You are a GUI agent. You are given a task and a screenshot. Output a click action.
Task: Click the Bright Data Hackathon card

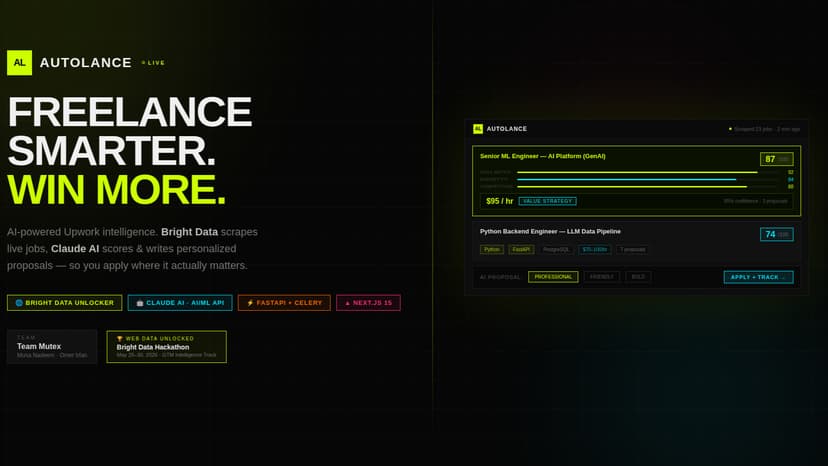[166, 347]
